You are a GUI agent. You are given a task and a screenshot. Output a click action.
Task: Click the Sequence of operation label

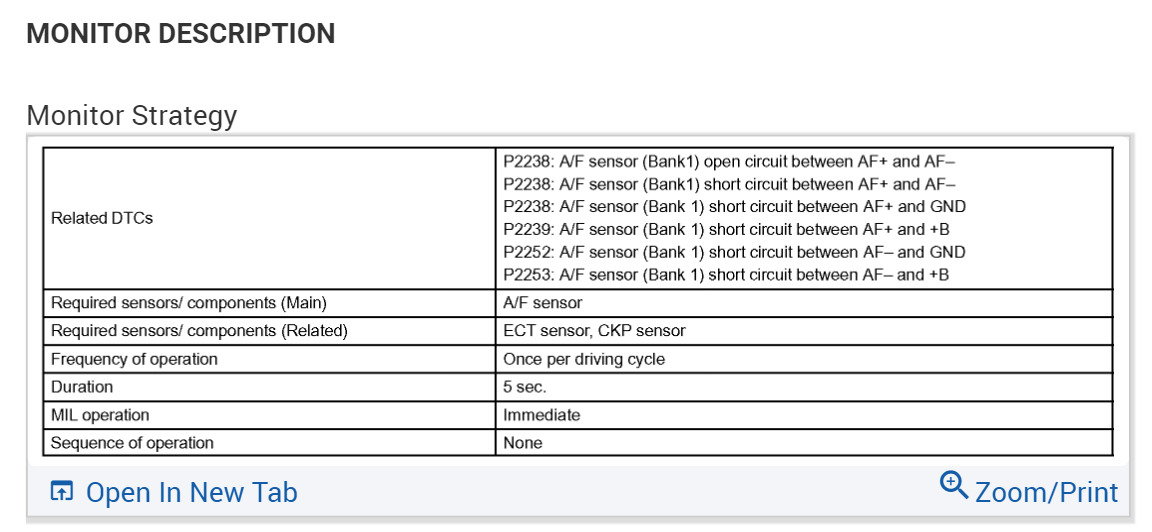point(132,443)
